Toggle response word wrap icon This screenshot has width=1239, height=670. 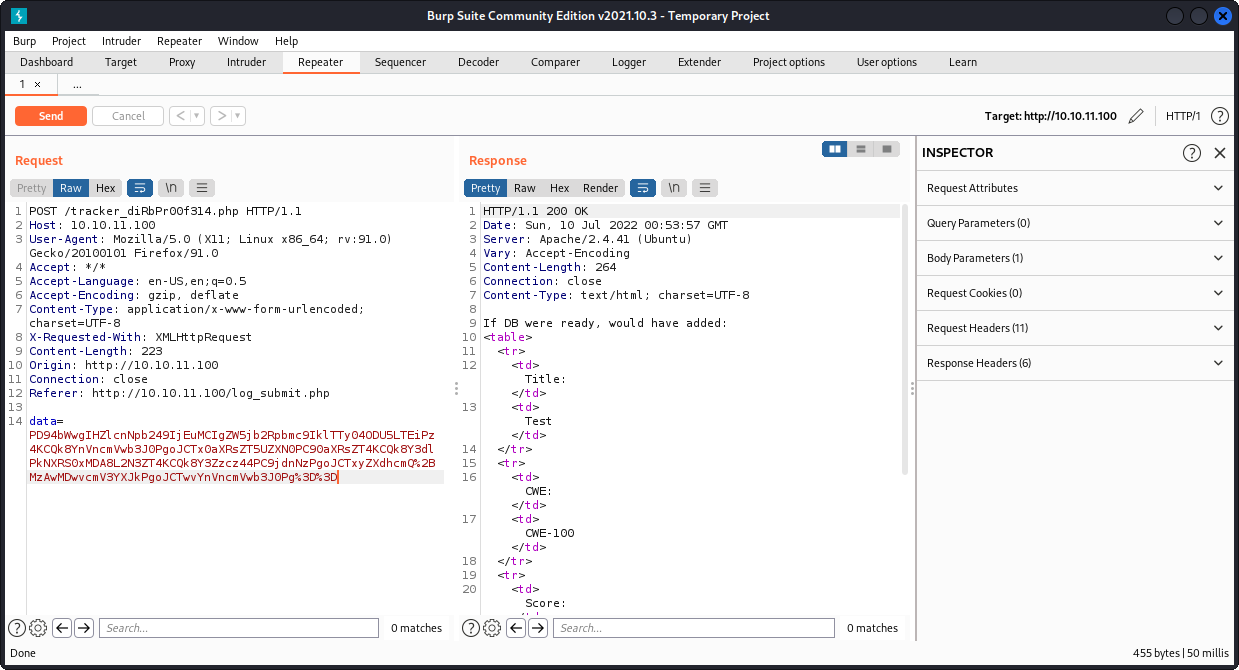pyautogui.click(x=643, y=188)
